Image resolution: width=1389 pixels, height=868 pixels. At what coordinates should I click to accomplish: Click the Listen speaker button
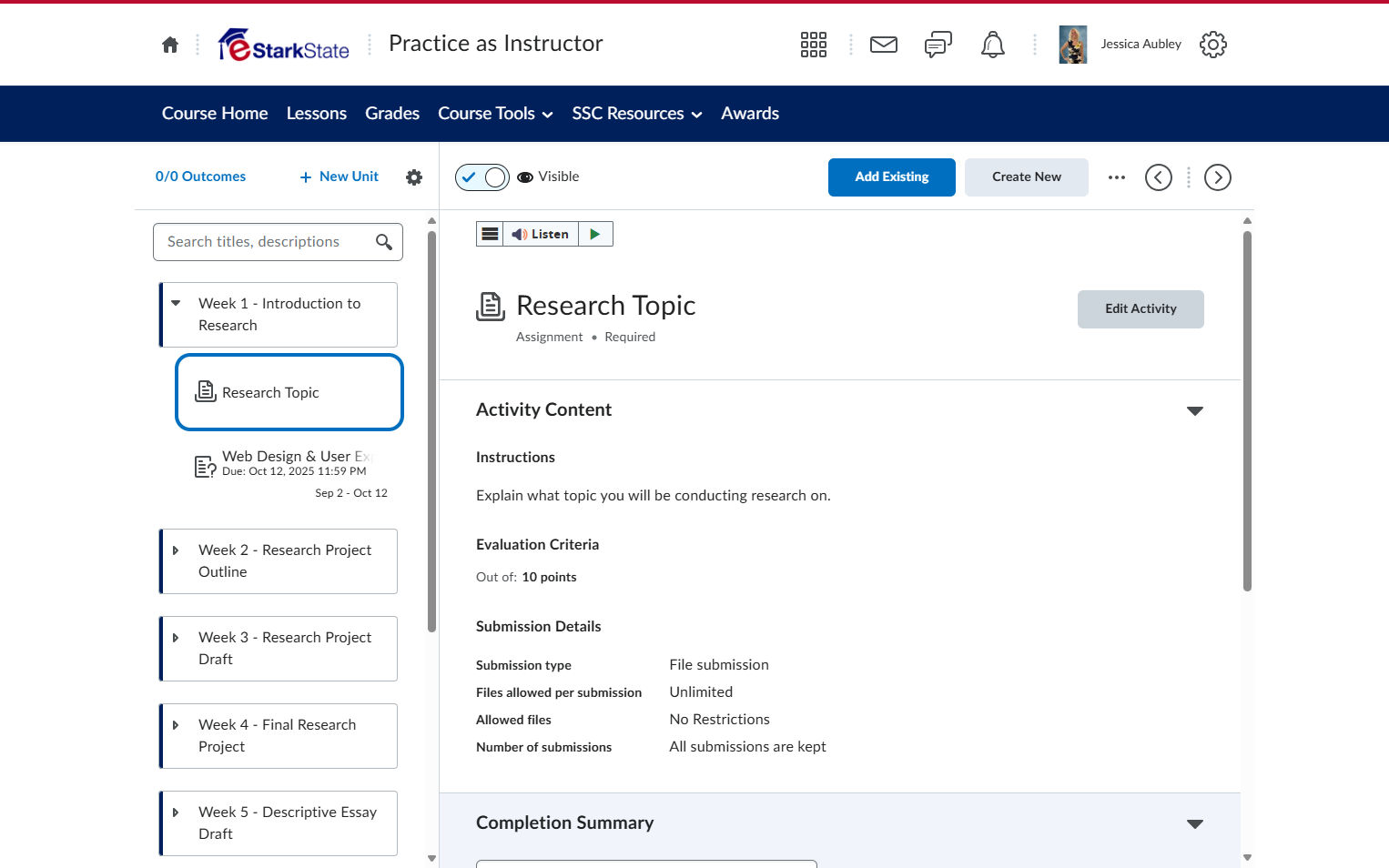pos(541,234)
